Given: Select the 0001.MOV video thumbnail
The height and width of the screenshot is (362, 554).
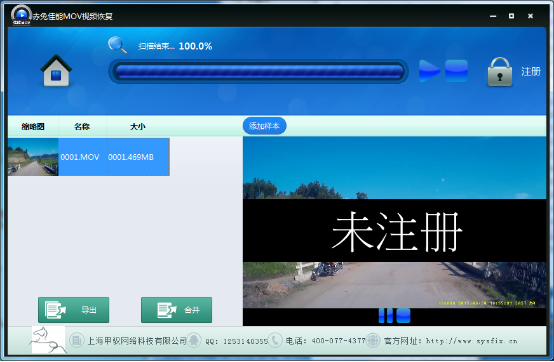Looking at the screenshot, I should [x=33, y=157].
